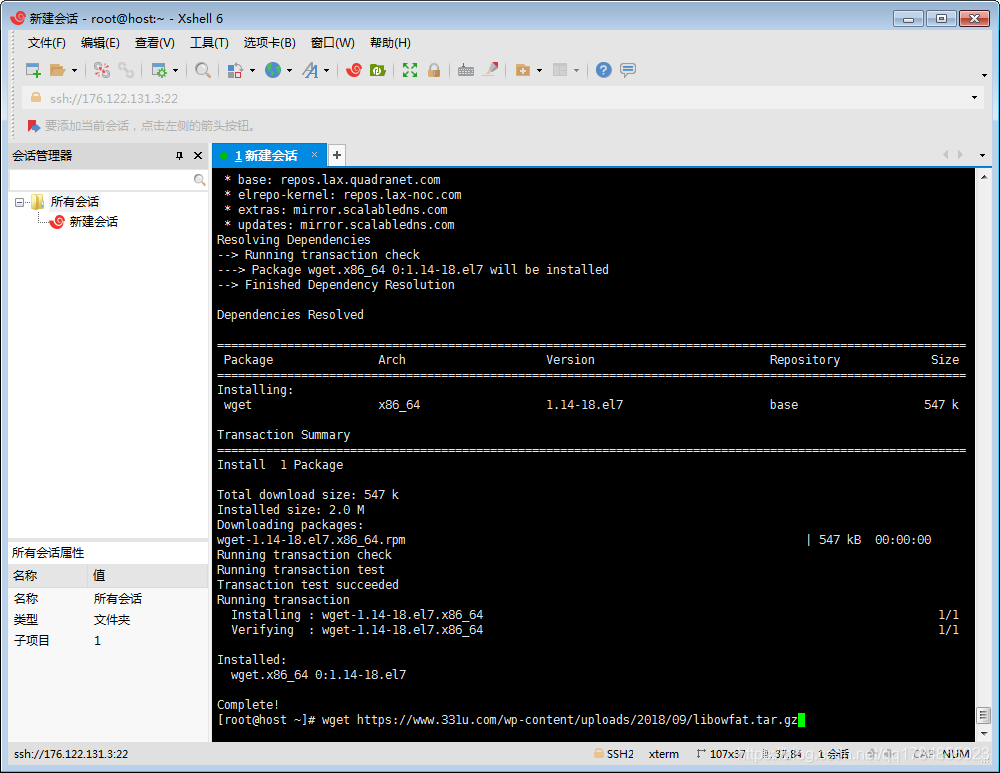
Task: Add a new tab with plus button
Action: pos(337,155)
